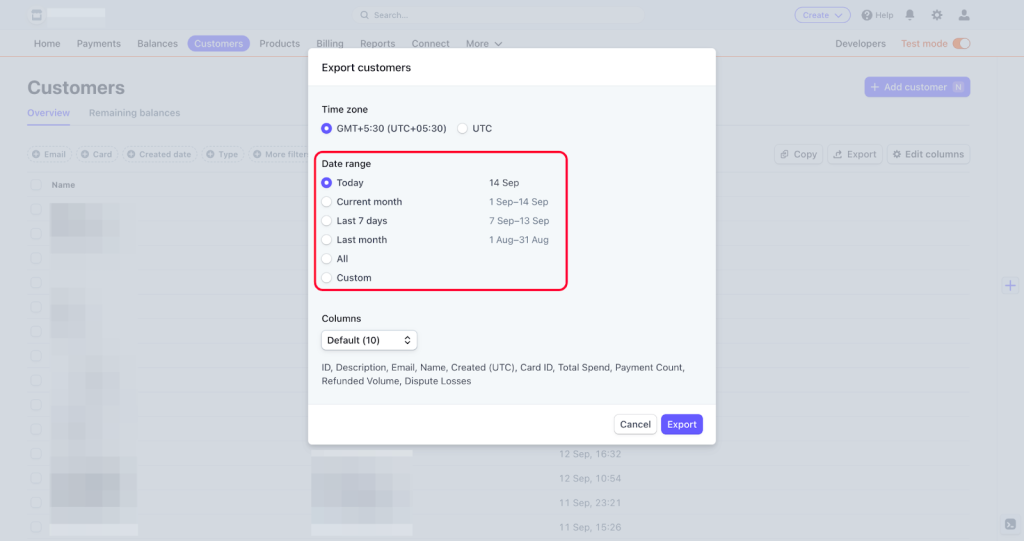1024x541 pixels.
Task: Switch to the Remaining balances tab
Action: (134, 113)
